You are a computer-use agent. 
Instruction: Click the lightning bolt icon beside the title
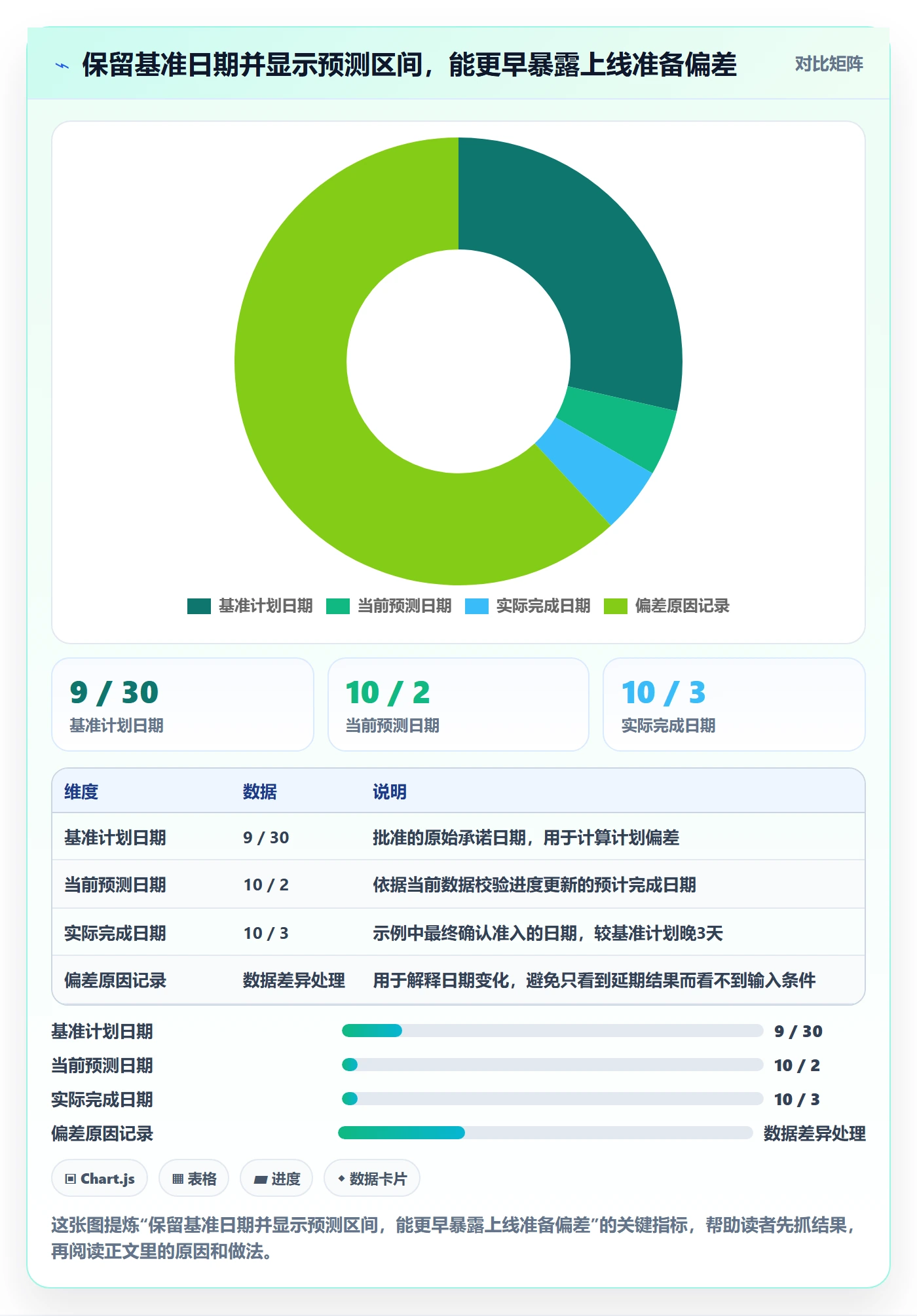62,65
